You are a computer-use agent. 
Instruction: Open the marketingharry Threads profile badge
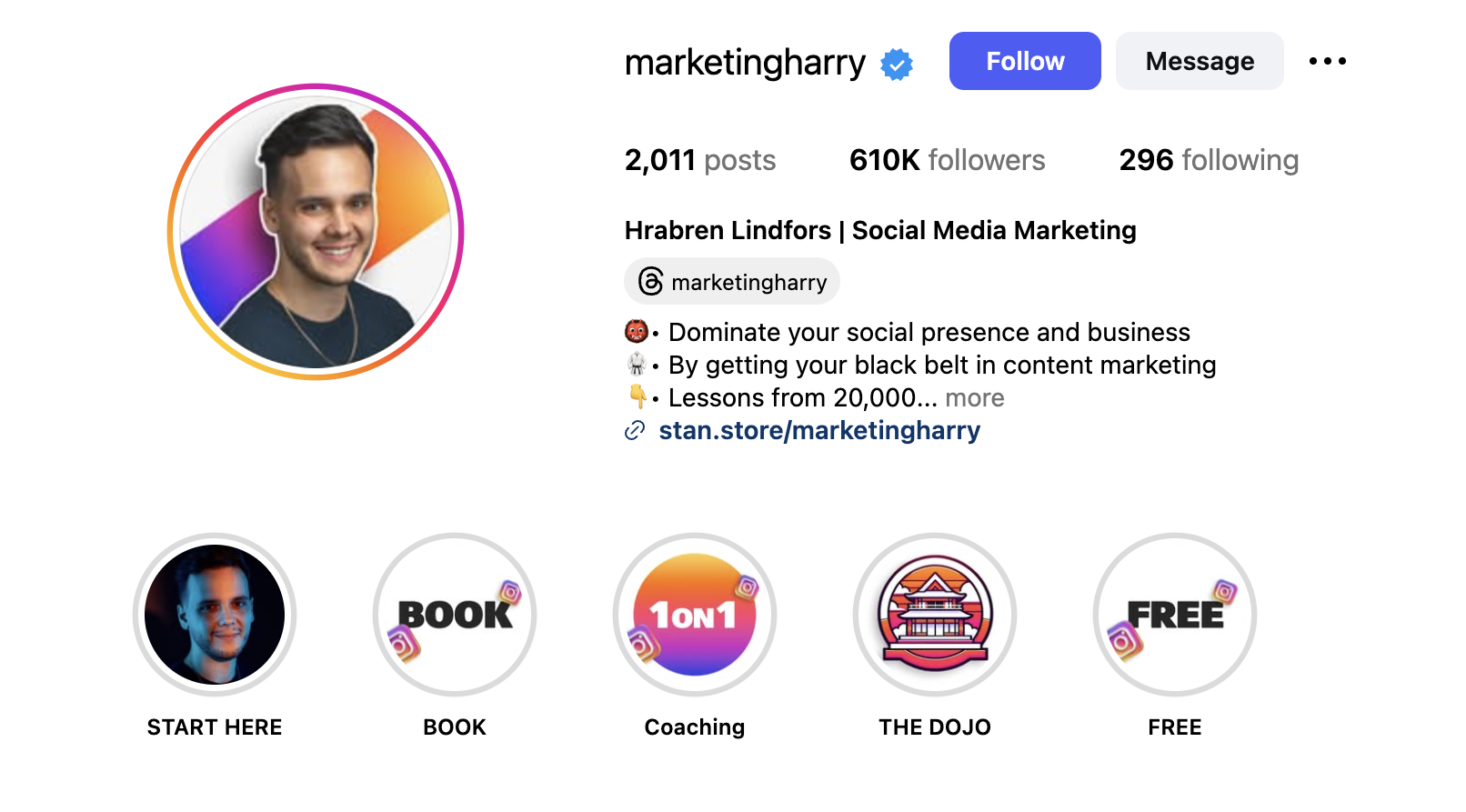point(732,282)
